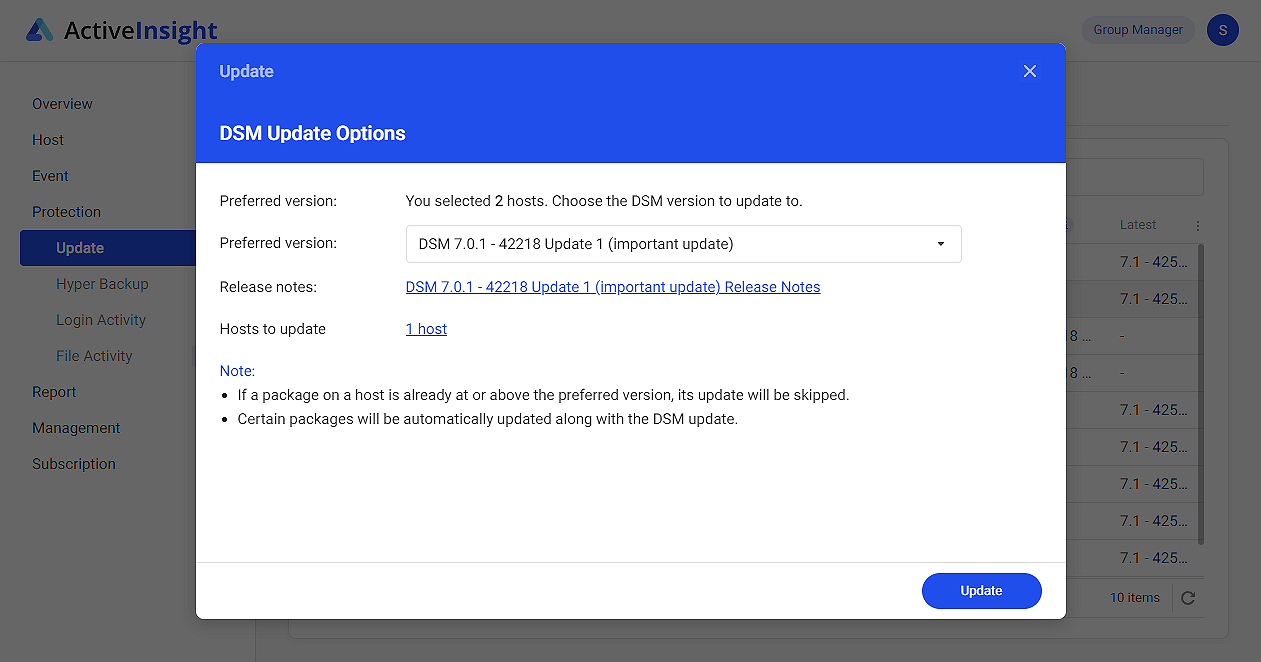Click the Synology ActiveInsight logo
The width and height of the screenshot is (1261, 662).
[120, 30]
